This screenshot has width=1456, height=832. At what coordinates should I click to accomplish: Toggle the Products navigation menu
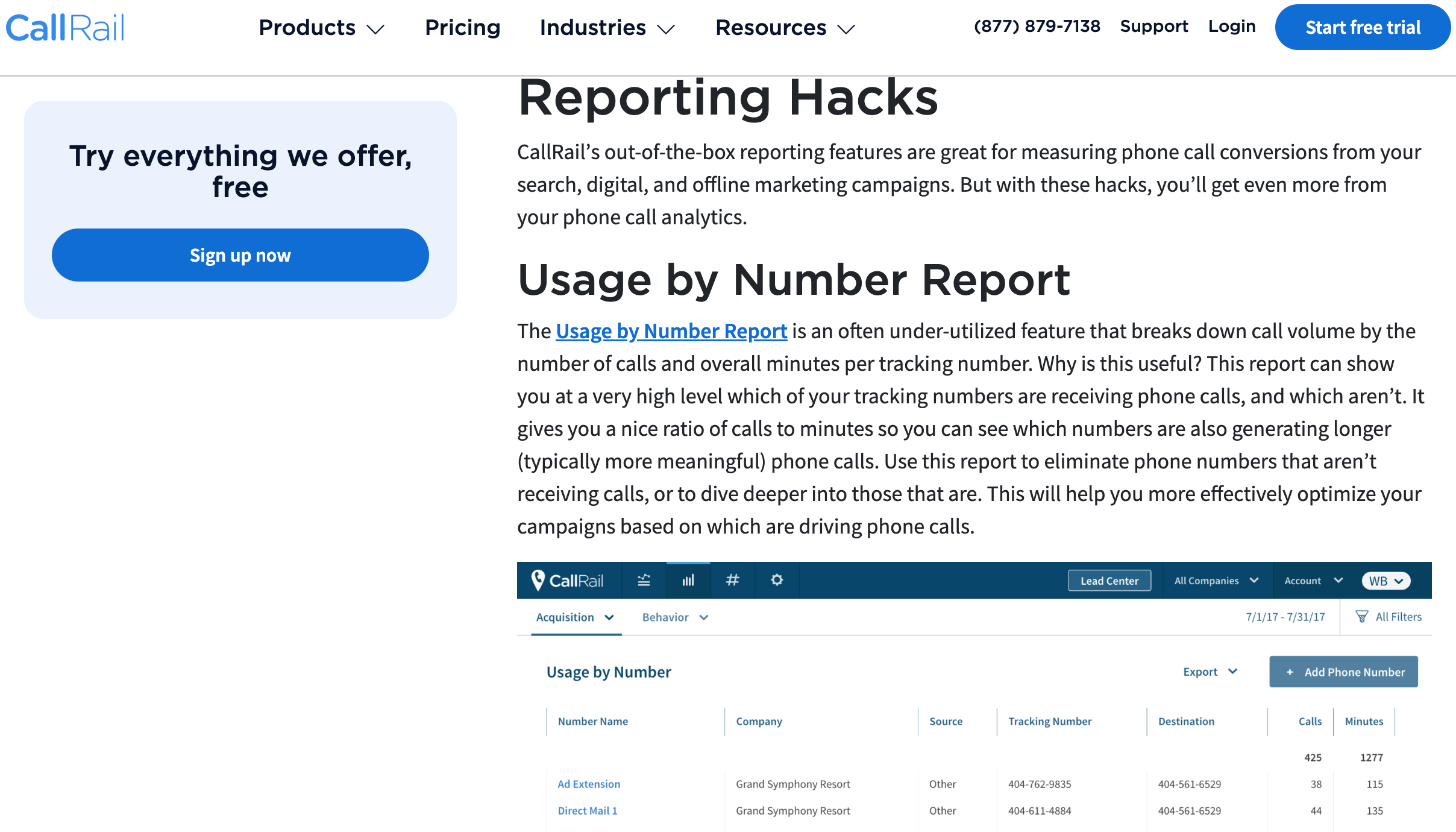(x=319, y=27)
